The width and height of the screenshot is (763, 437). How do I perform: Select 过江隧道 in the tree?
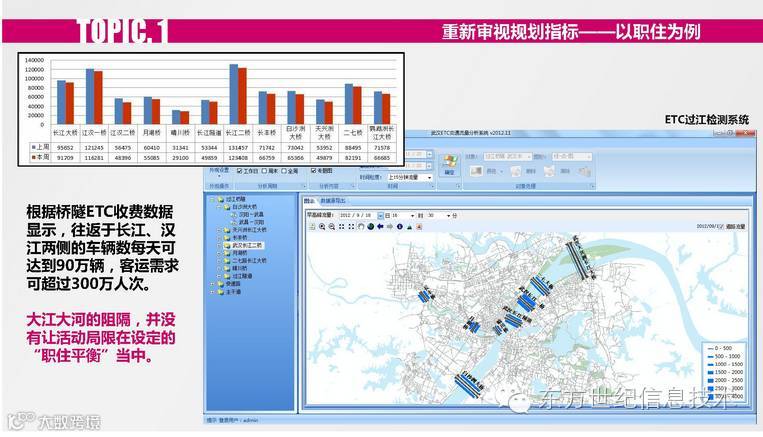242,276
